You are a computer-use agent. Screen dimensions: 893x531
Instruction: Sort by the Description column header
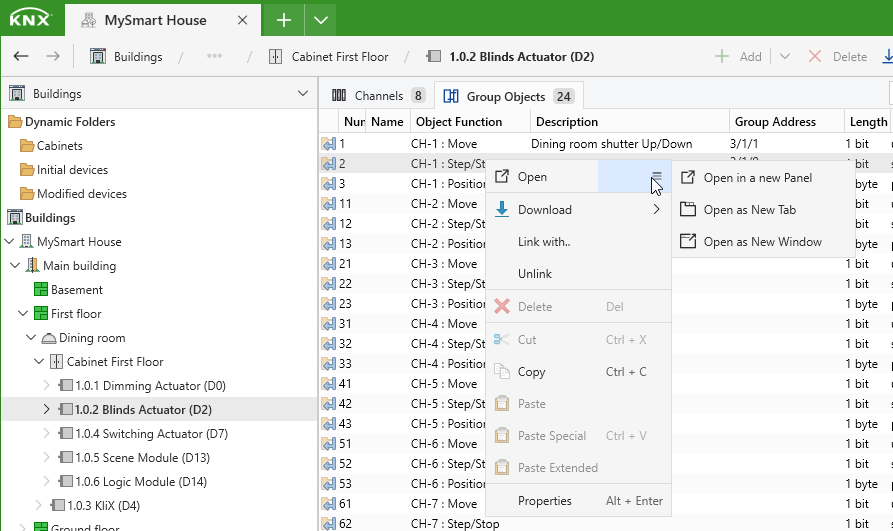point(630,121)
